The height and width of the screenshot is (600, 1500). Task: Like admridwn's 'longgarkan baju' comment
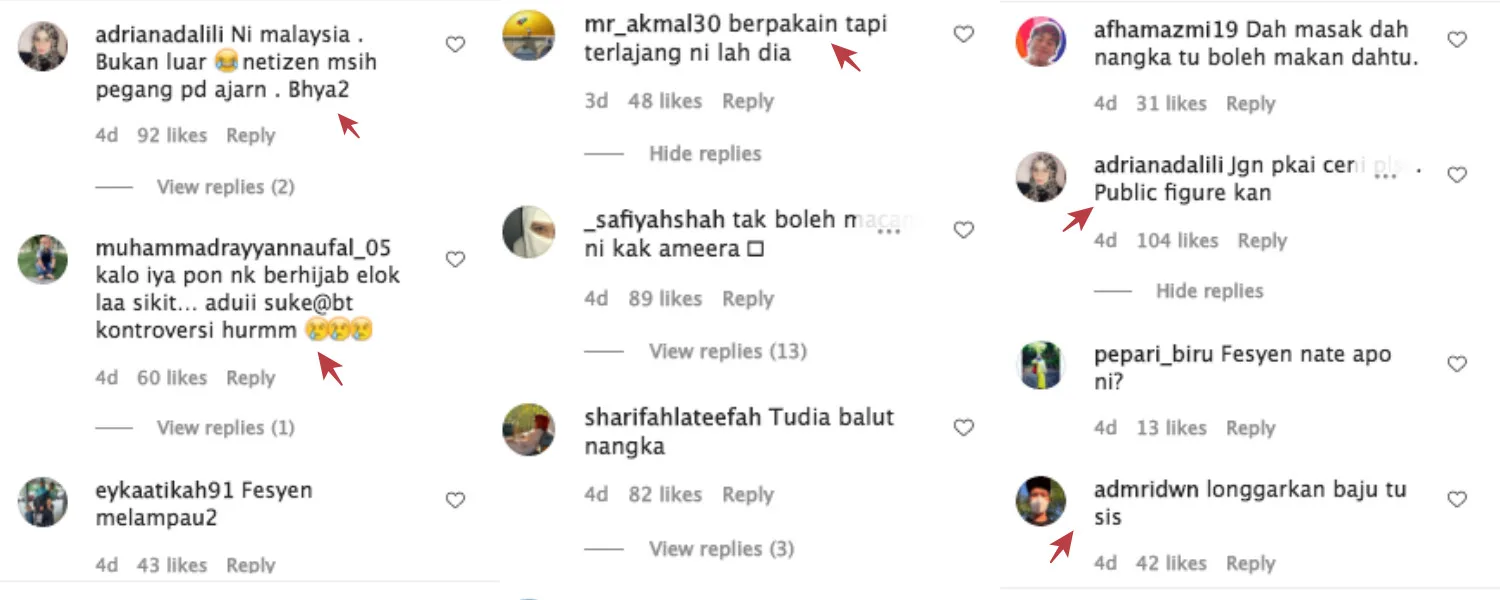(1457, 499)
